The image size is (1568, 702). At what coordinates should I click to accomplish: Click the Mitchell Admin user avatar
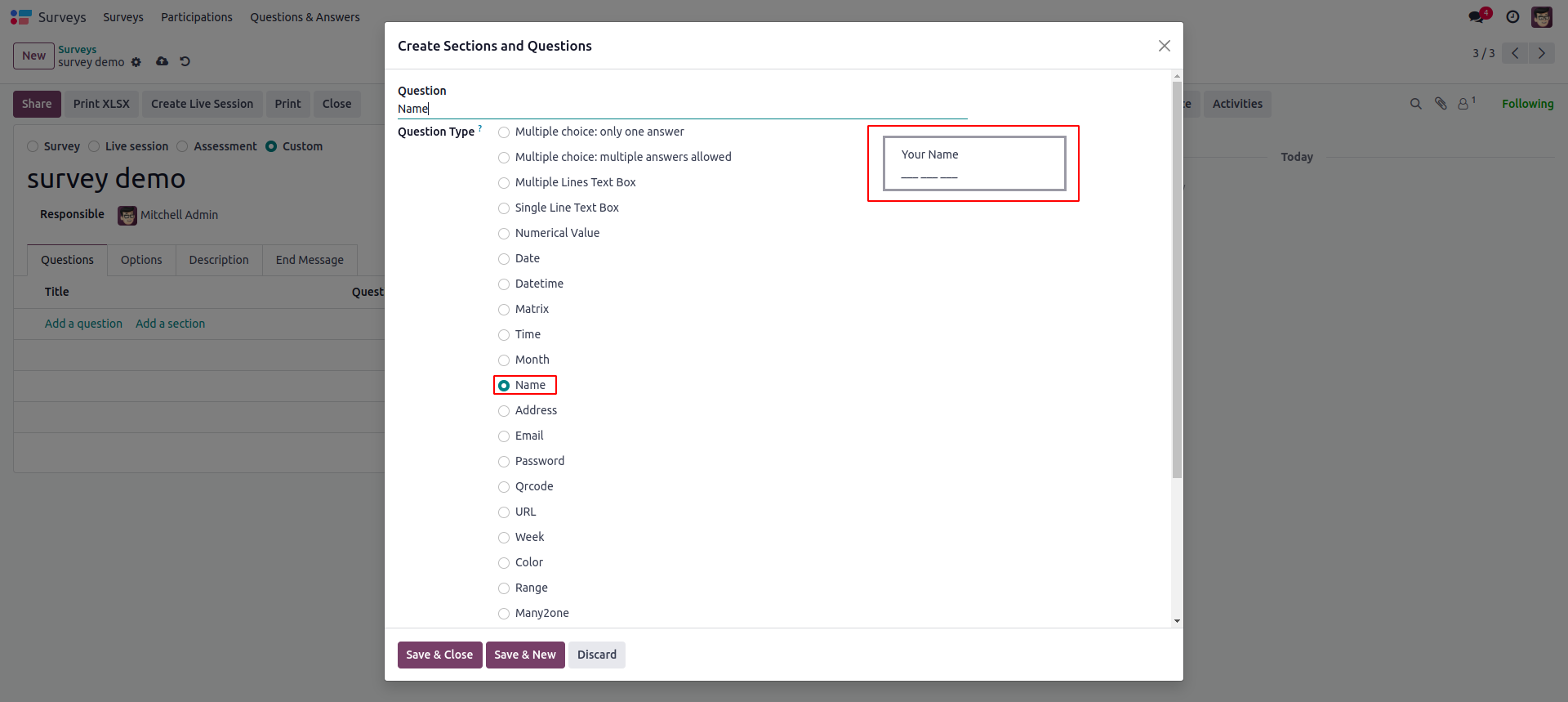click(1542, 16)
